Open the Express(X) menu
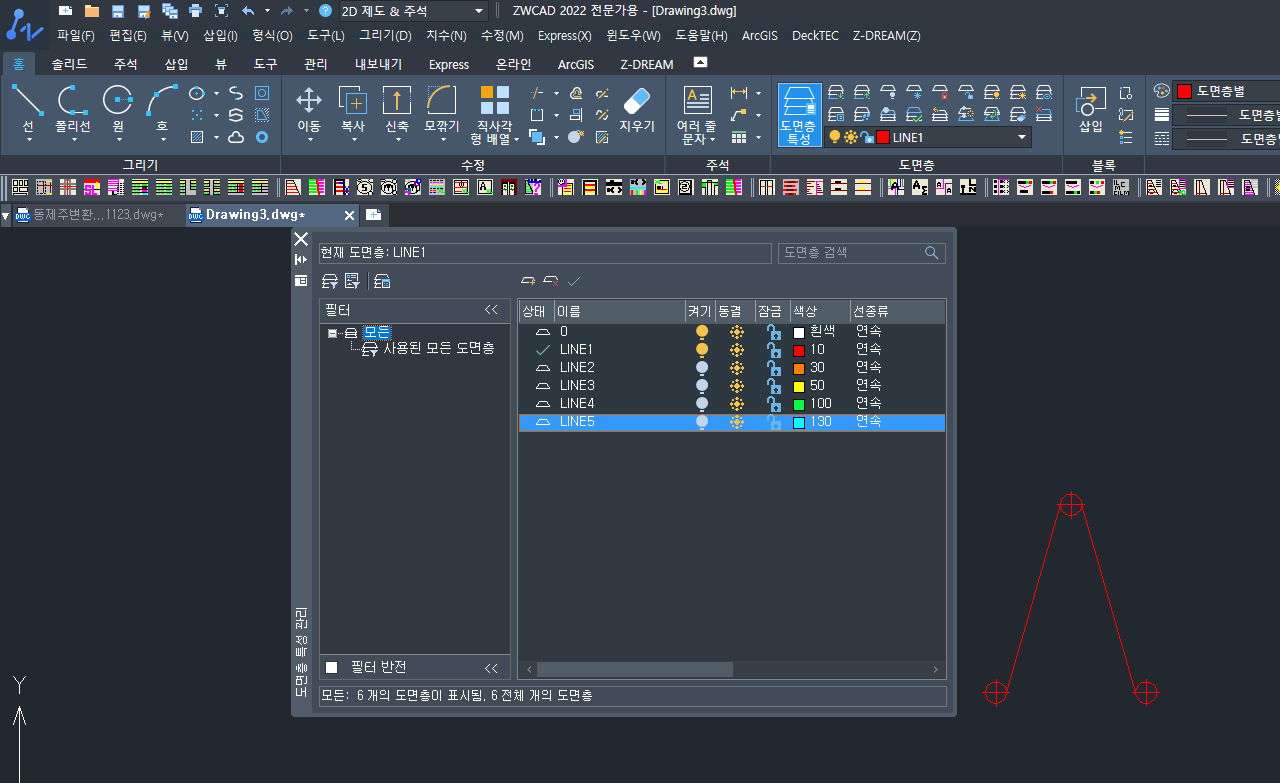This screenshot has width=1280, height=783. 564,35
